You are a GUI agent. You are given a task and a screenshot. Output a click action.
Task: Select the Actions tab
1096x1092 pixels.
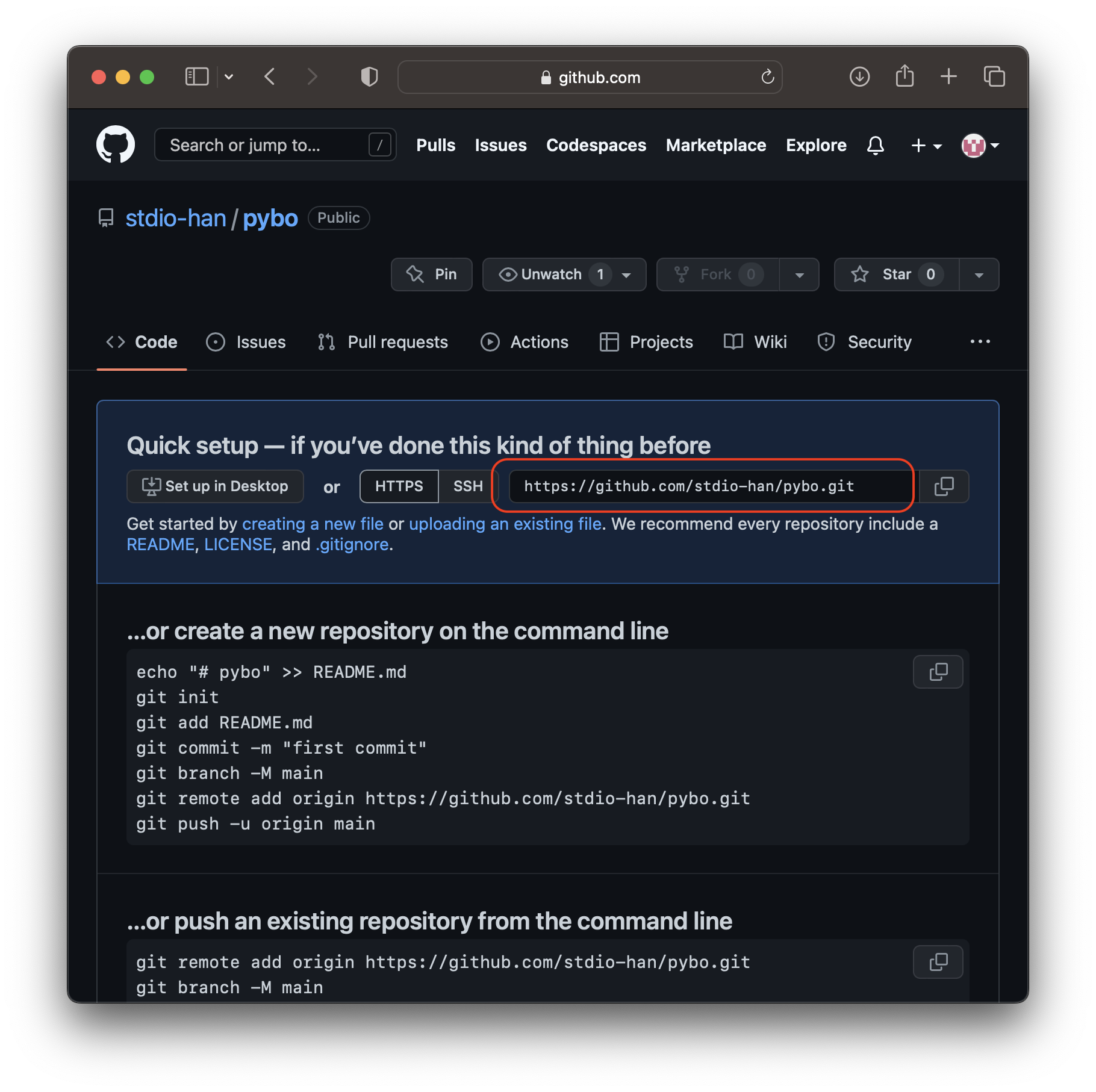coord(525,342)
